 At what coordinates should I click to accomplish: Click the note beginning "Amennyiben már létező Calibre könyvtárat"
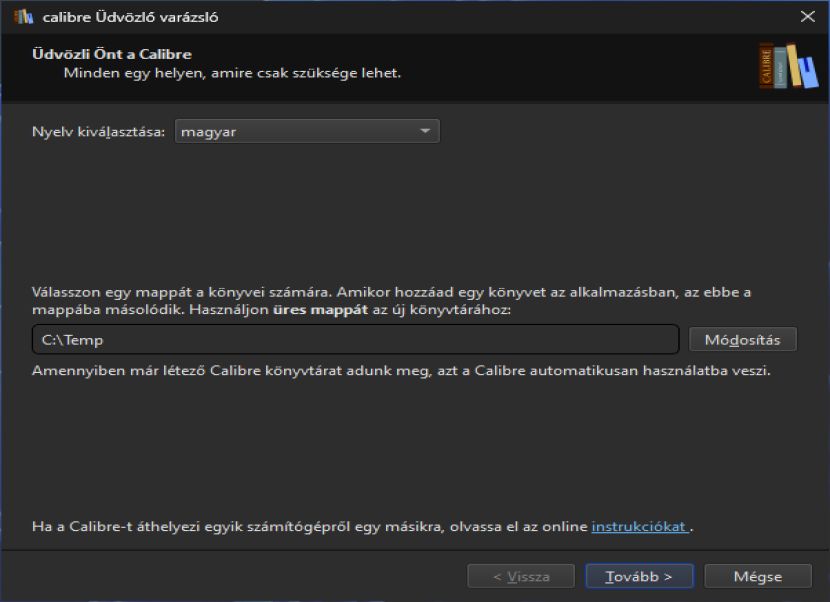(401, 371)
